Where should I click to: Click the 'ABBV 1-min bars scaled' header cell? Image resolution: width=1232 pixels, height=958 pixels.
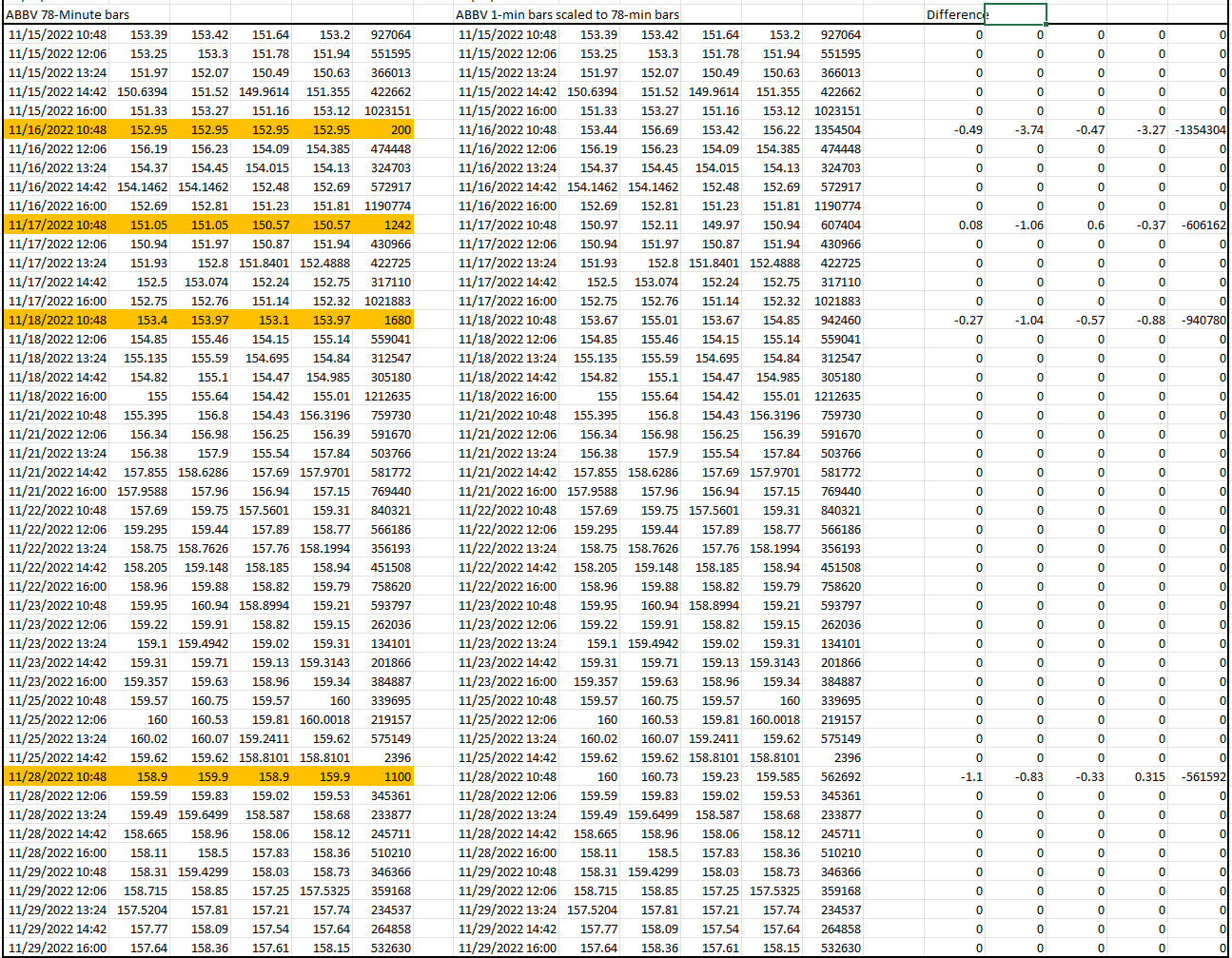[x=567, y=14]
